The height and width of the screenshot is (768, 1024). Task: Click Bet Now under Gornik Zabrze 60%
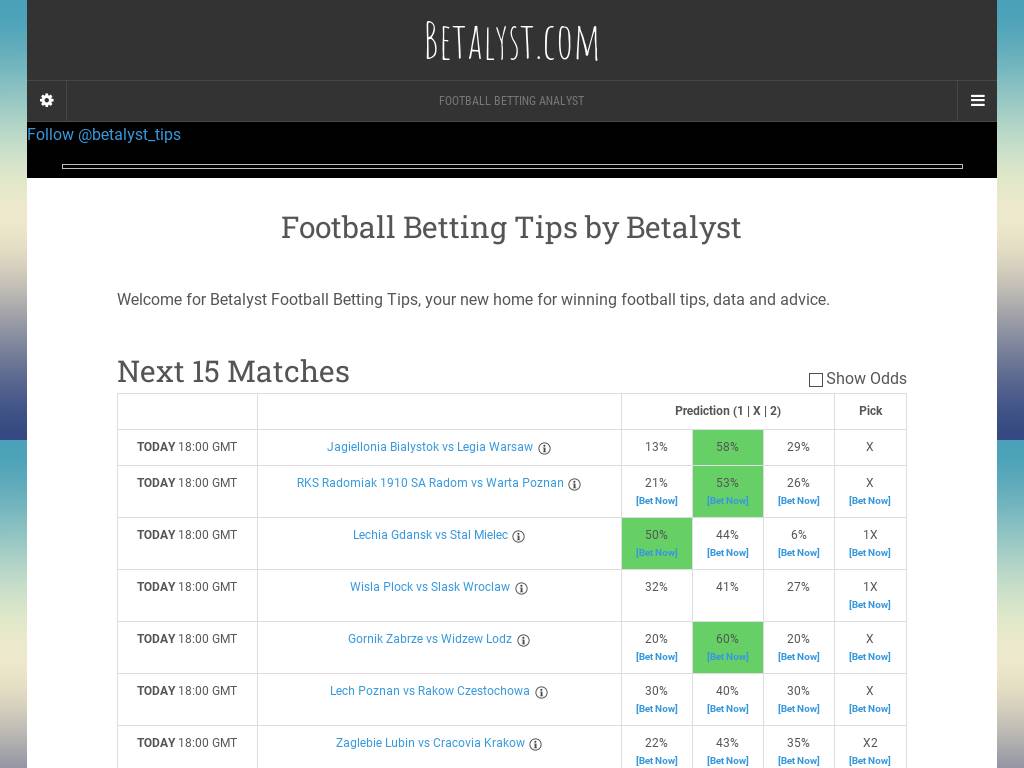728,657
